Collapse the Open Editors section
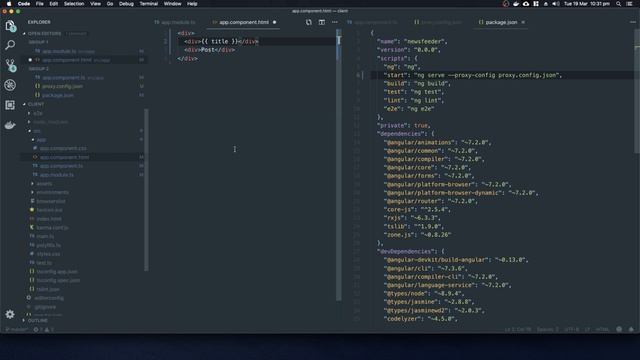This screenshot has width=640, height=360. tap(44, 33)
